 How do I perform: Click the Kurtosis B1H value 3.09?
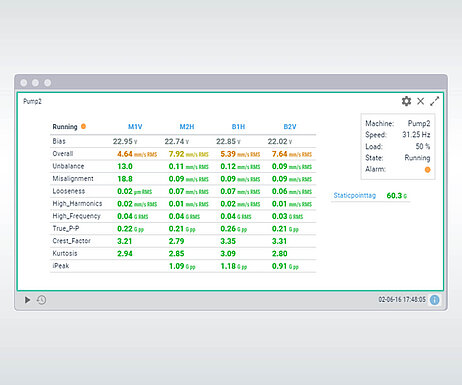pyautogui.click(x=228, y=254)
